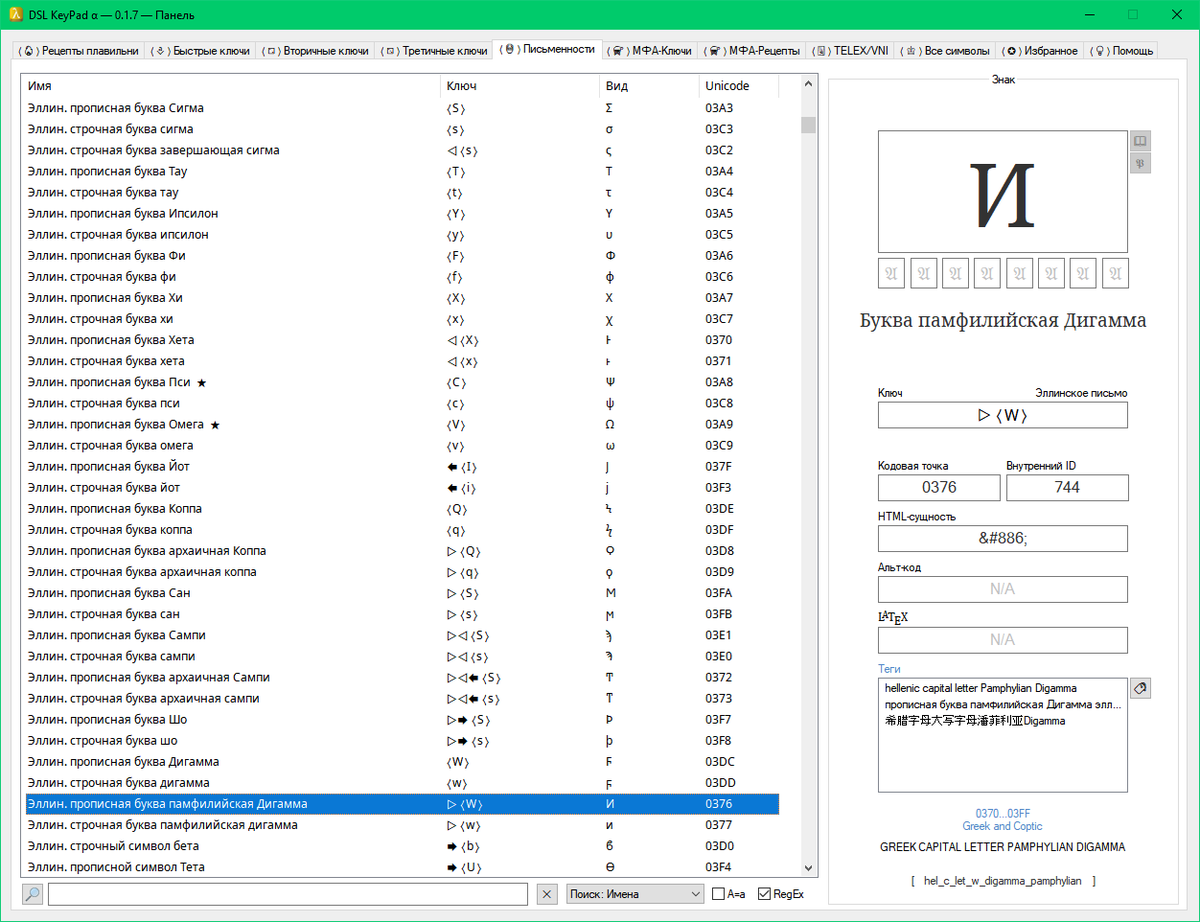Select row Эллин. прописная буква Тау
This screenshot has height=922, width=1200.
click(402, 171)
